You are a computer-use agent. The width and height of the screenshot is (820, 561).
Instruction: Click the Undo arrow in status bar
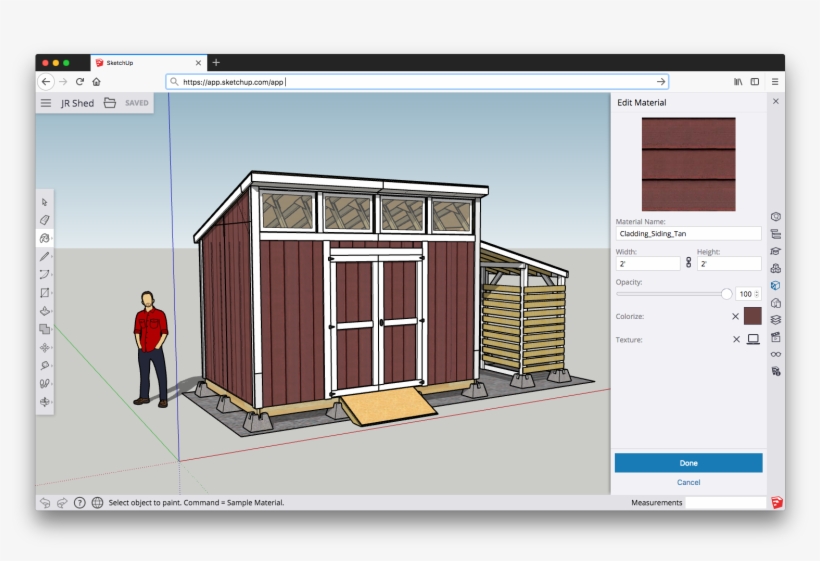45,502
